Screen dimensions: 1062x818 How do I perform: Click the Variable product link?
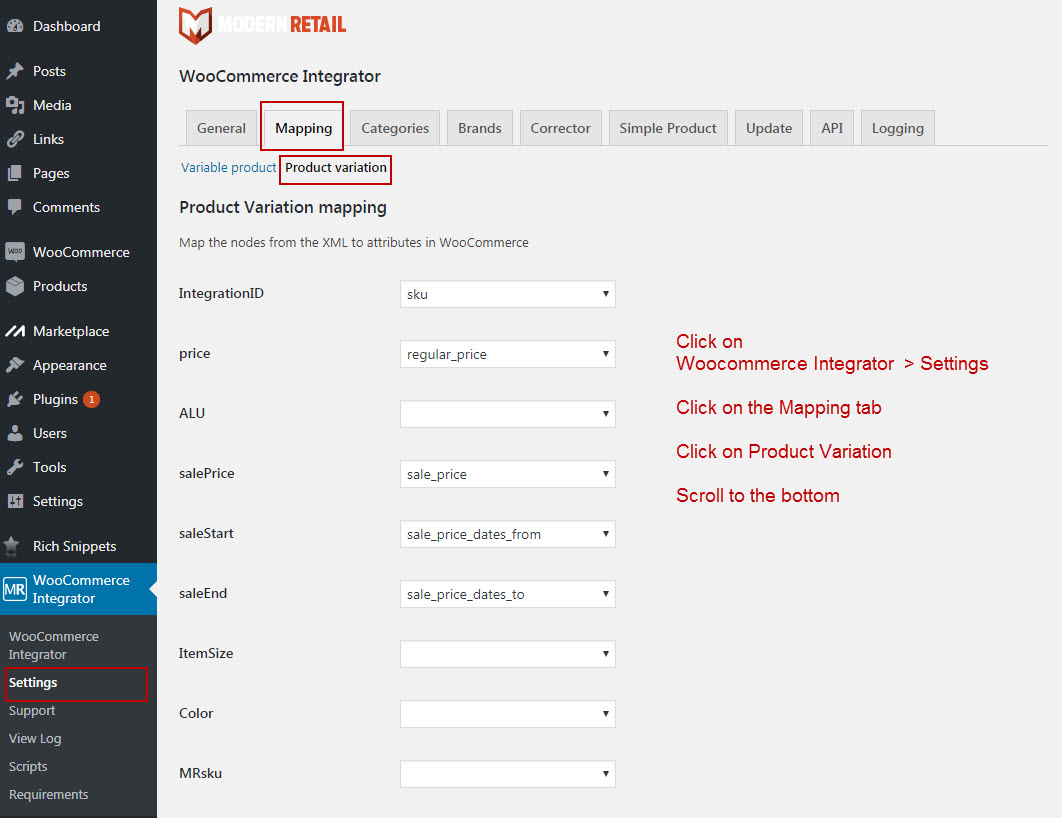click(x=228, y=168)
